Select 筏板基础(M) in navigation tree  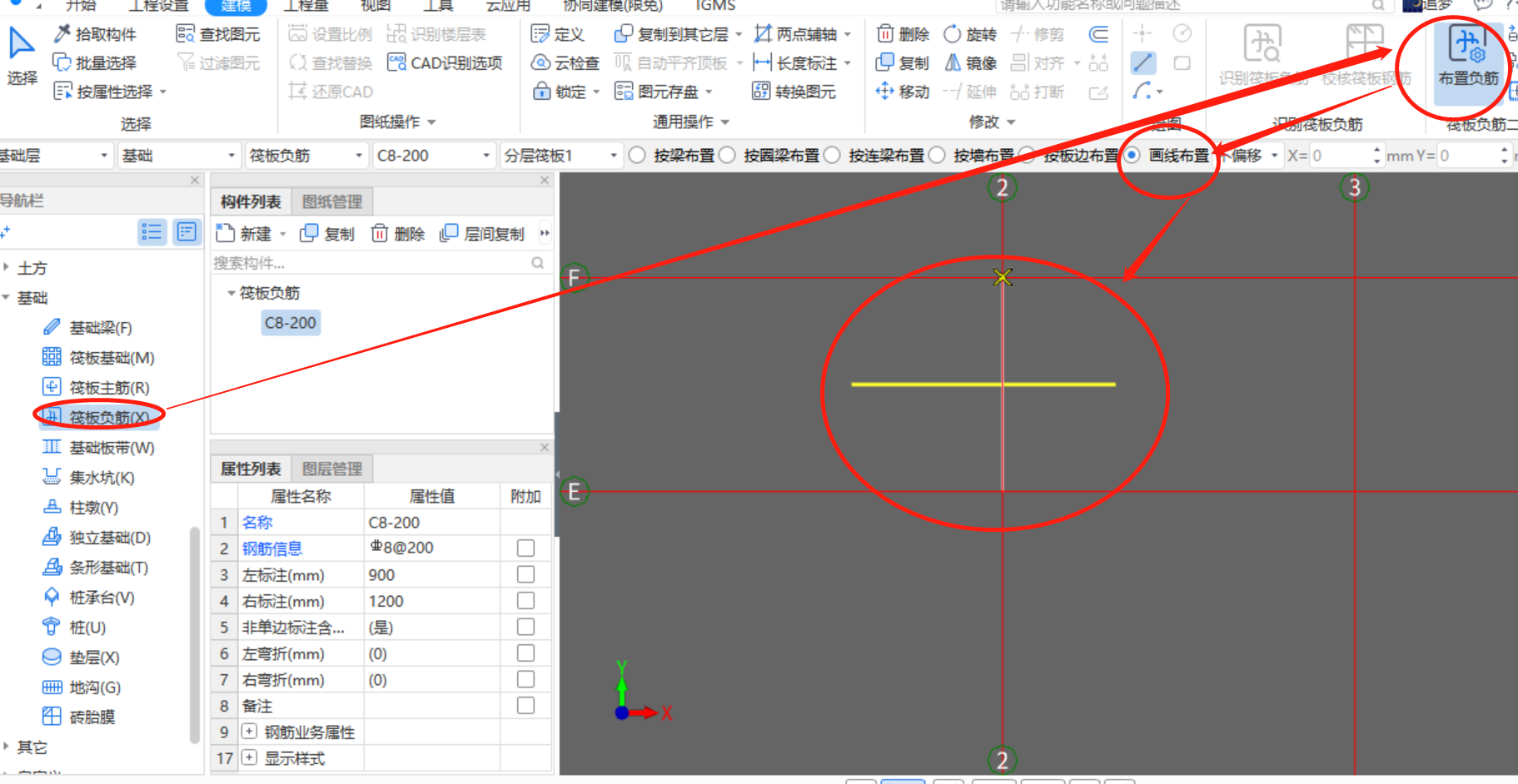98,358
